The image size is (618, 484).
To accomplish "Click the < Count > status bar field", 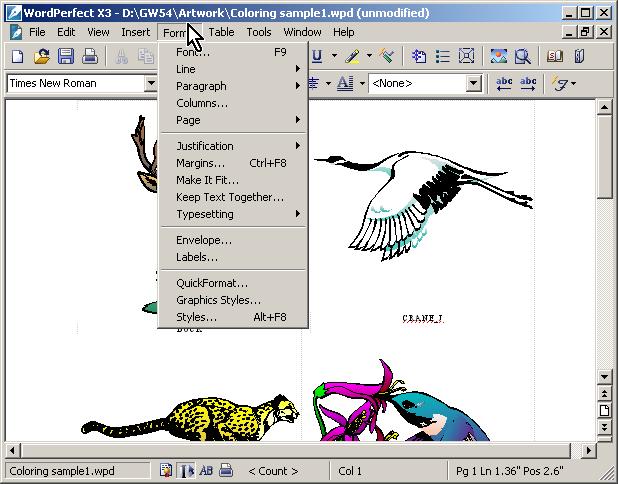I will 273,471.
